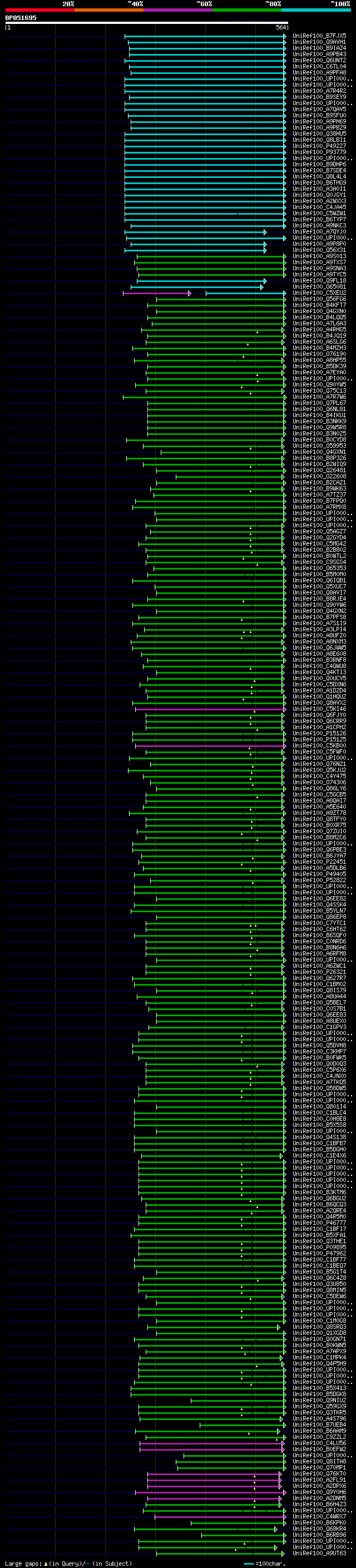Open hit UniRef100_B4KFT7
356x1568 pixels.
pyautogui.click(x=319, y=305)
